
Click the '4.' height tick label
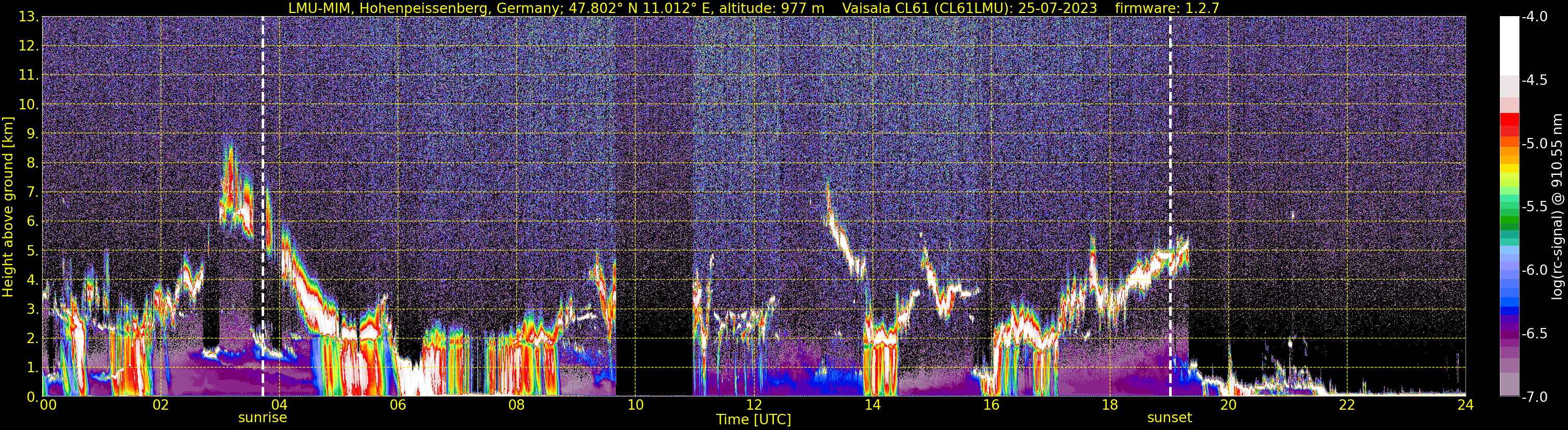(32, 280)
